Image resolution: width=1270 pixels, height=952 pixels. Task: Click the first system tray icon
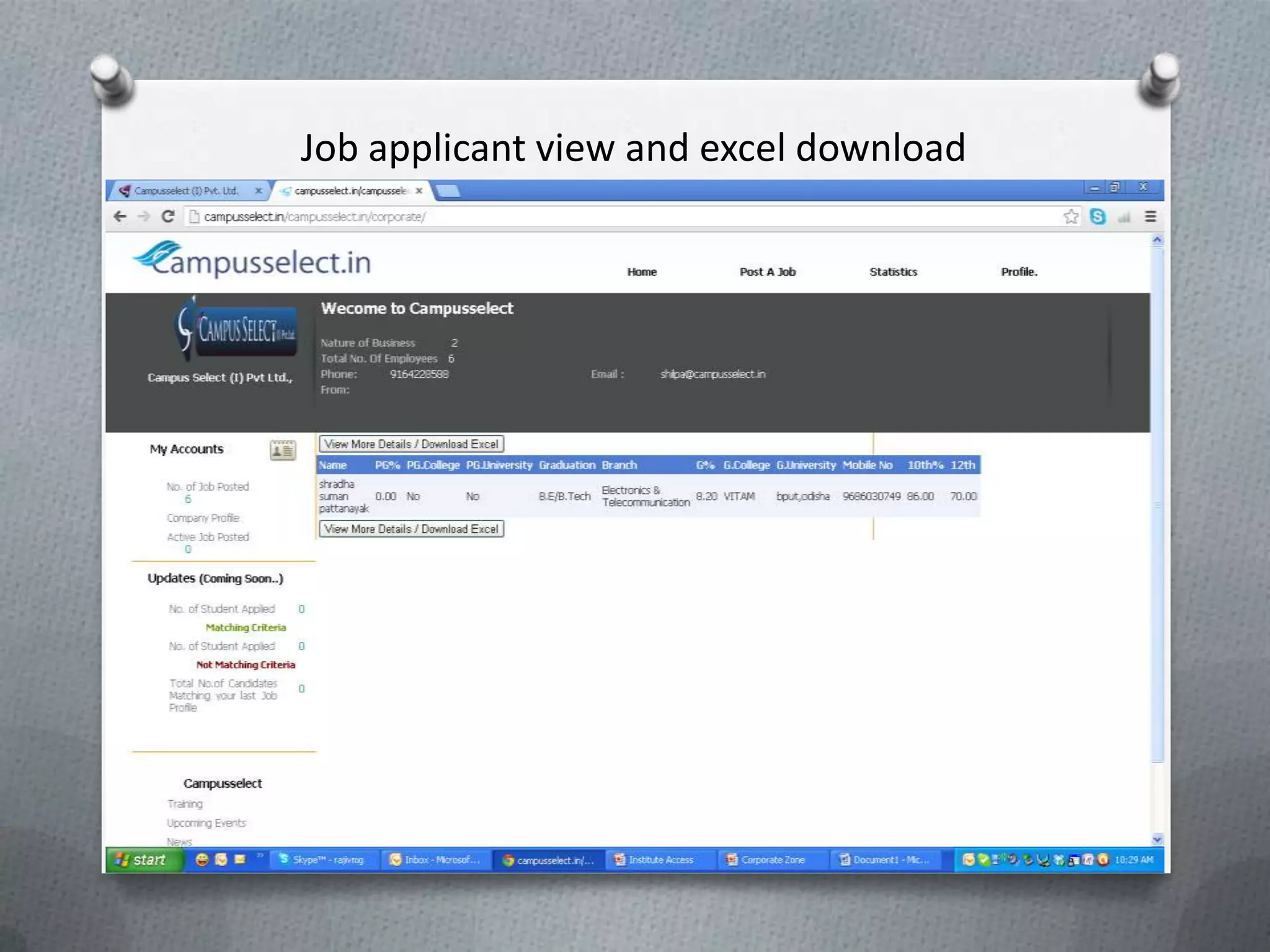pyautogui.click(x=968, y=860)
